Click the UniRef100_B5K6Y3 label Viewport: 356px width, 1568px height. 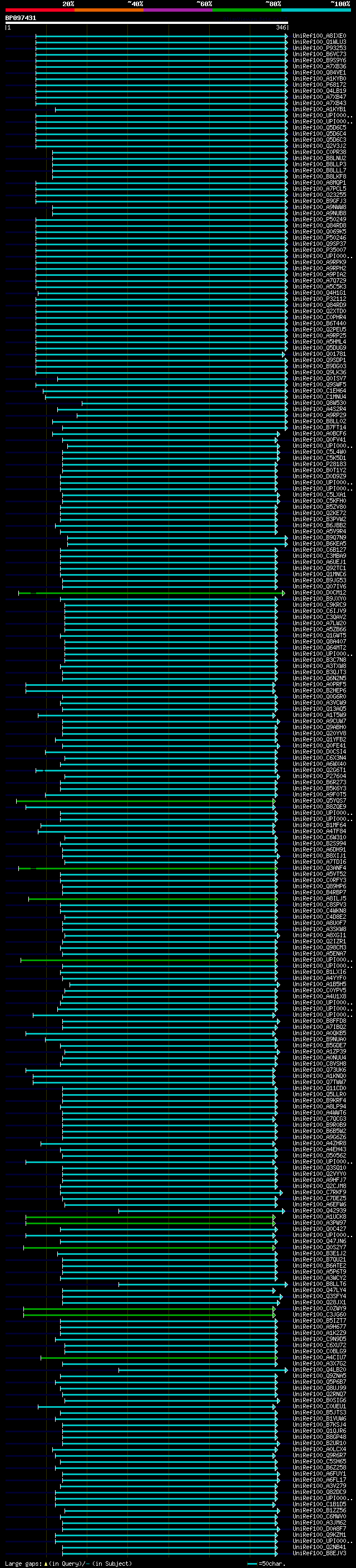(x=319, y=788)
